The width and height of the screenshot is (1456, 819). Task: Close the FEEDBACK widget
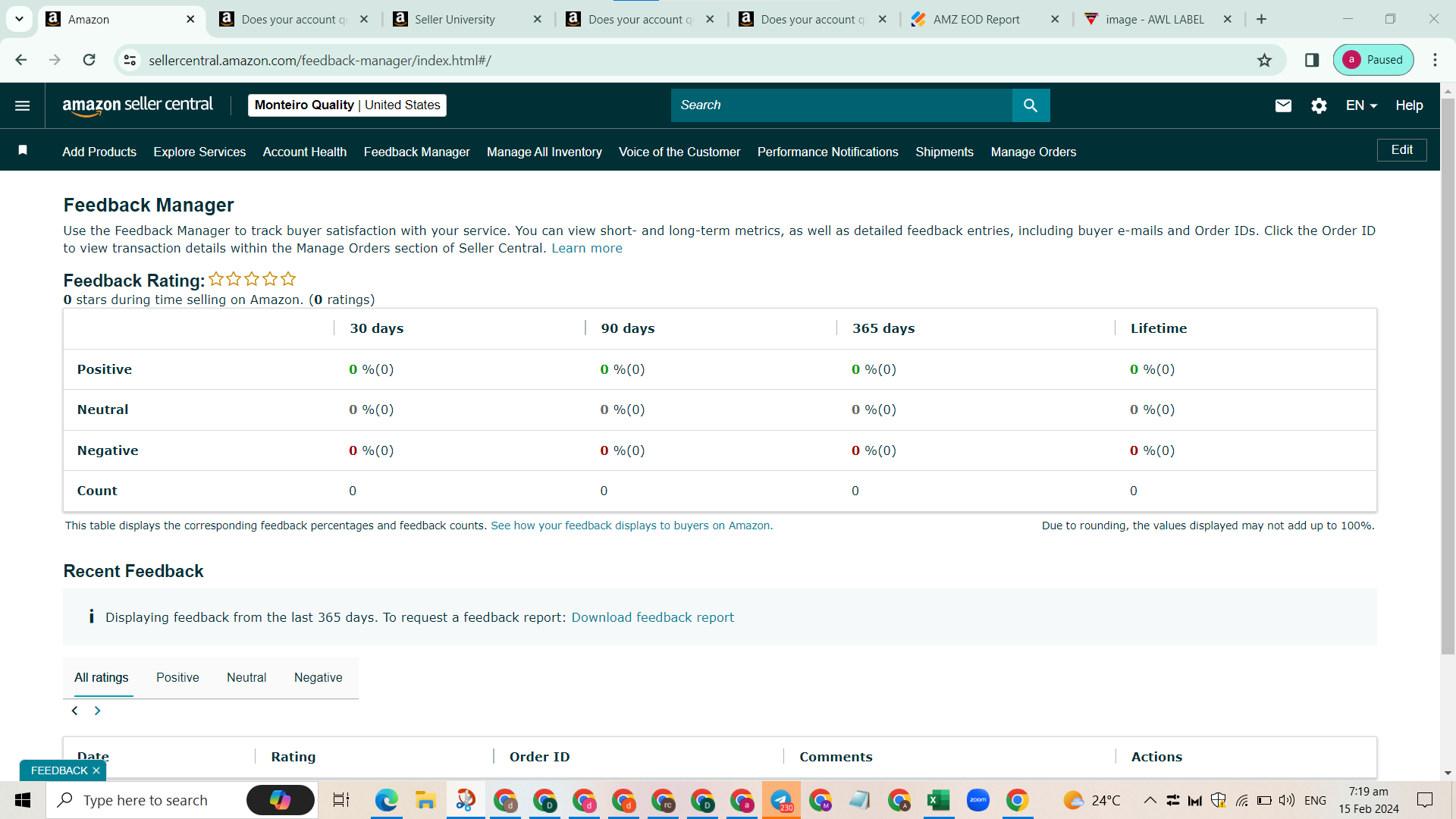click(96, 770)
